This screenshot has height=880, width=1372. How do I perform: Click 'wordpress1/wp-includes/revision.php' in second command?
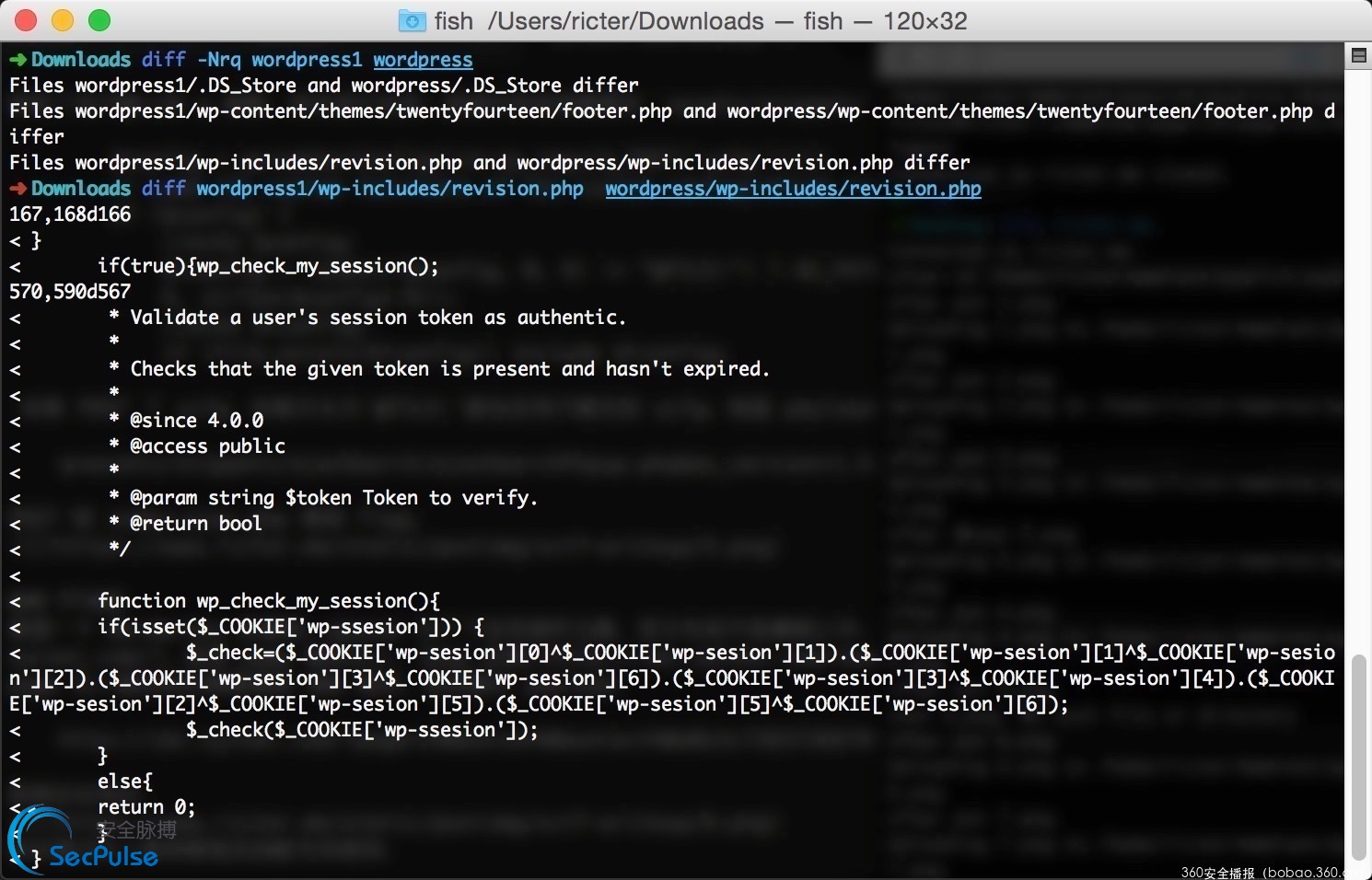click(390, 189)
